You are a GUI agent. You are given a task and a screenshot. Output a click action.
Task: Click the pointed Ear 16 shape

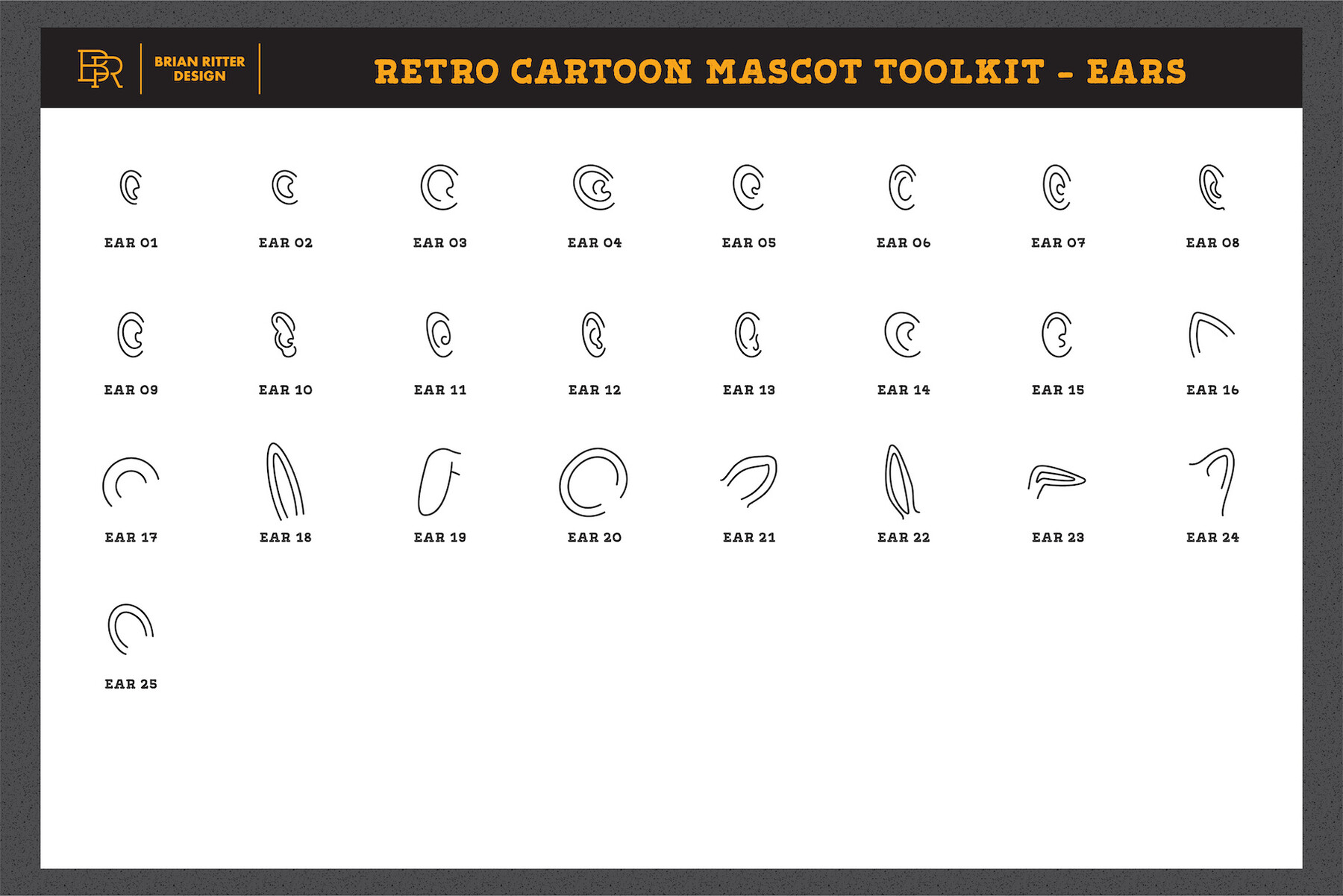(x=1212, y=334)
